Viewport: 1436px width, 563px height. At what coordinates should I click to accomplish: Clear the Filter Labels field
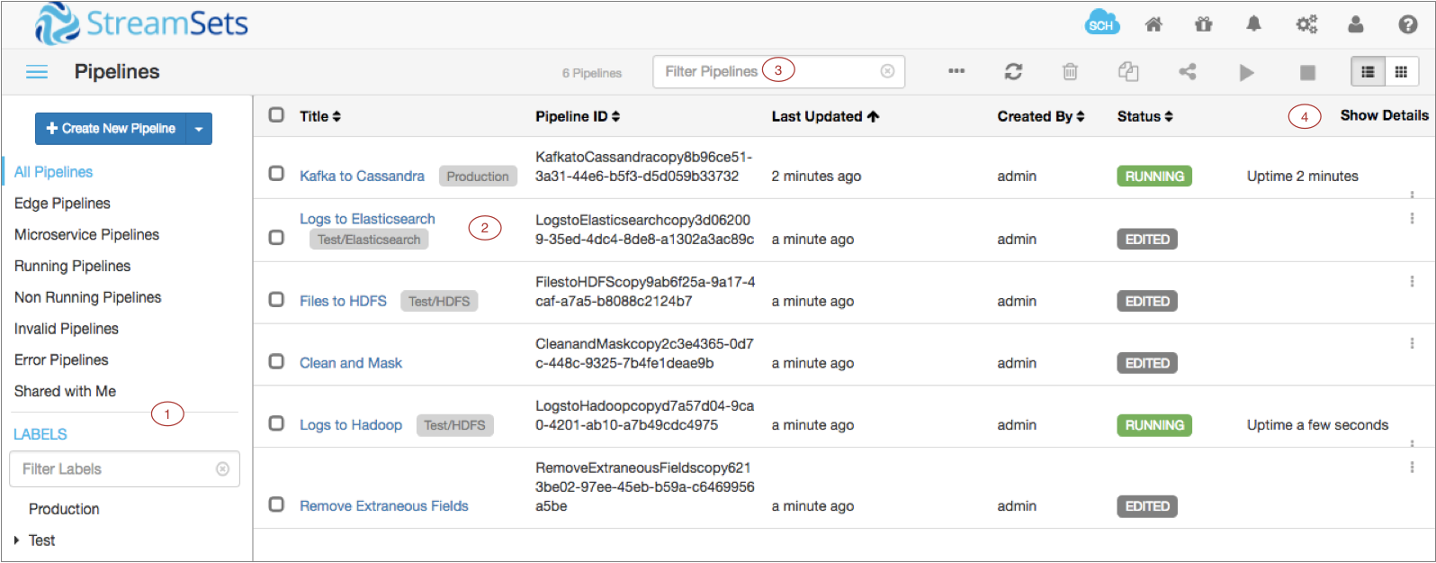(x=222, y=469)
